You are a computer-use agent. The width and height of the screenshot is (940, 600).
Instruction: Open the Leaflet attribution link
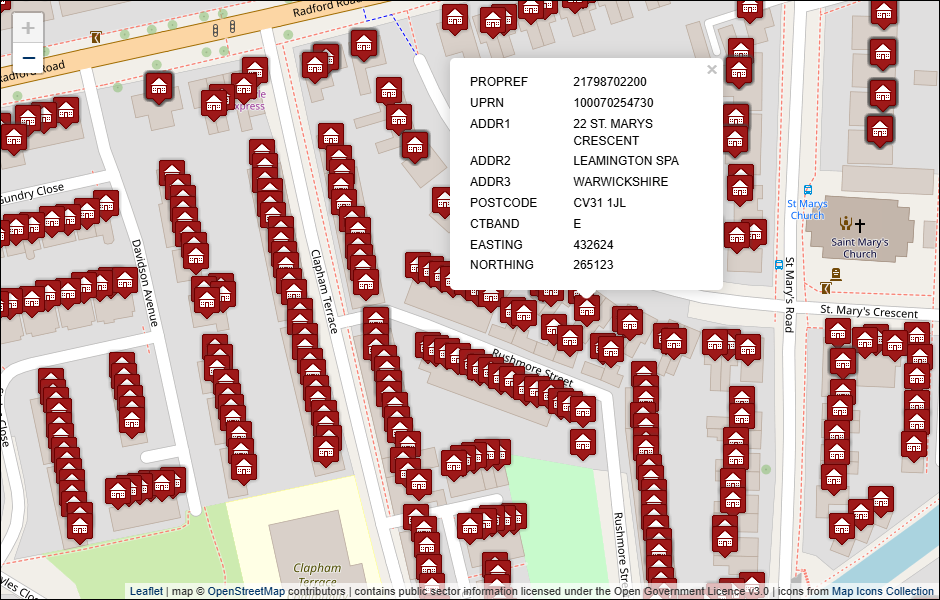146,591
